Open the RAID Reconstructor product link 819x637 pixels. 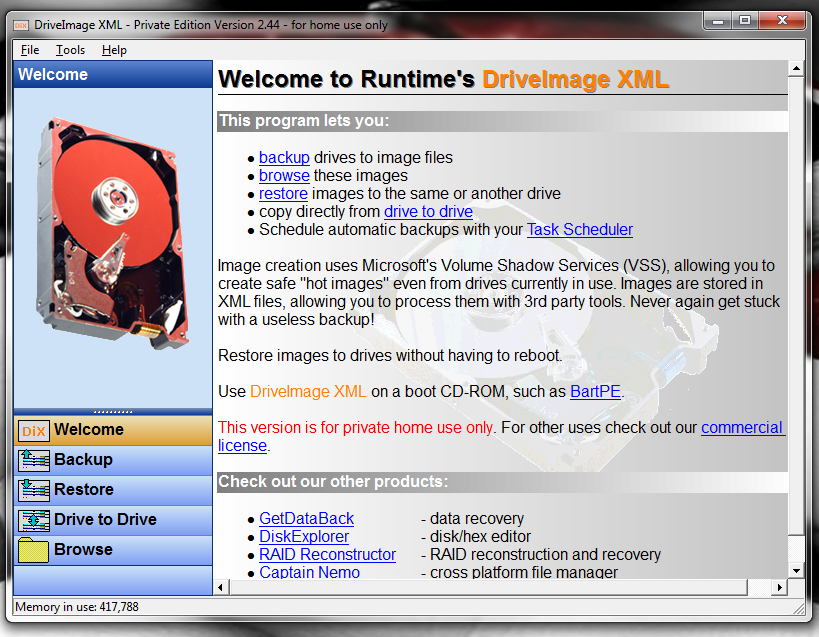pyautogui.click(x=327, y=555)
